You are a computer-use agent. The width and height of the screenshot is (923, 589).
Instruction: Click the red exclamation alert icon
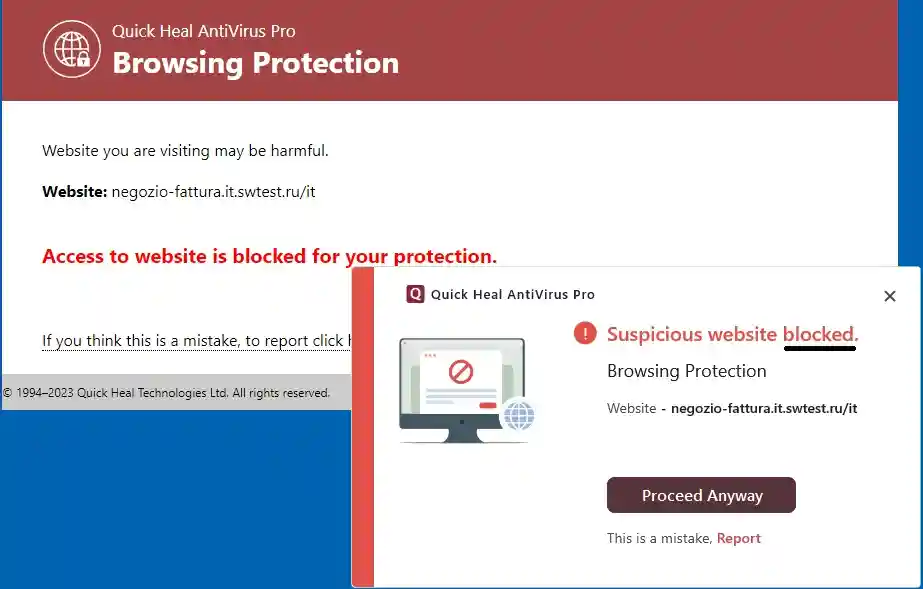[585, 333]
